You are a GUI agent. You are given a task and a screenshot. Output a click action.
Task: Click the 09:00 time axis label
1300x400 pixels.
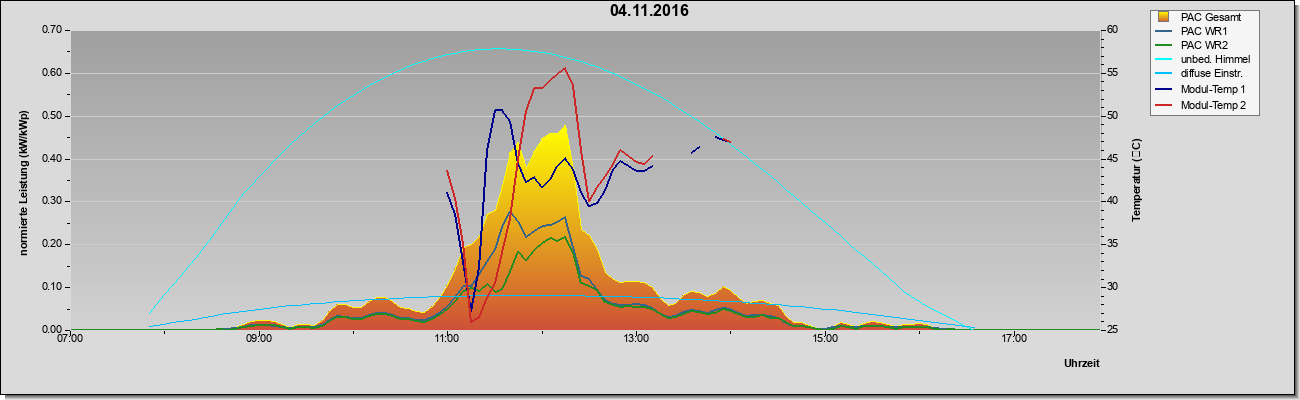(258, 339)
